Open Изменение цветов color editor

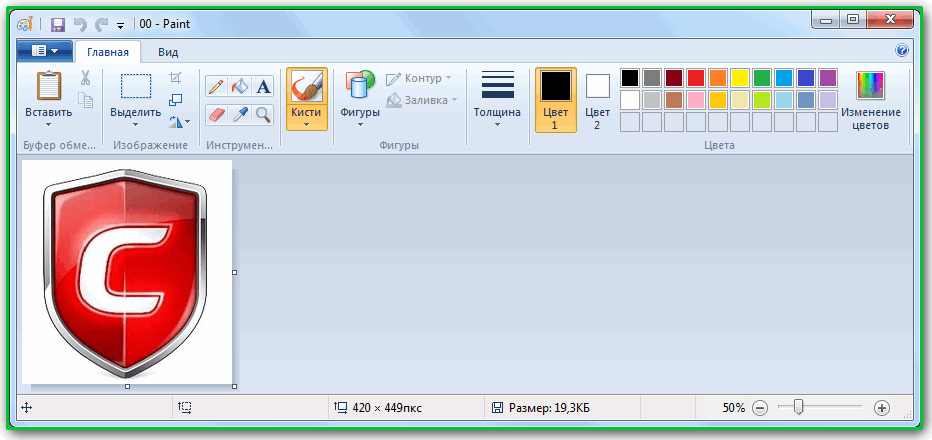(x=870, y=99)
